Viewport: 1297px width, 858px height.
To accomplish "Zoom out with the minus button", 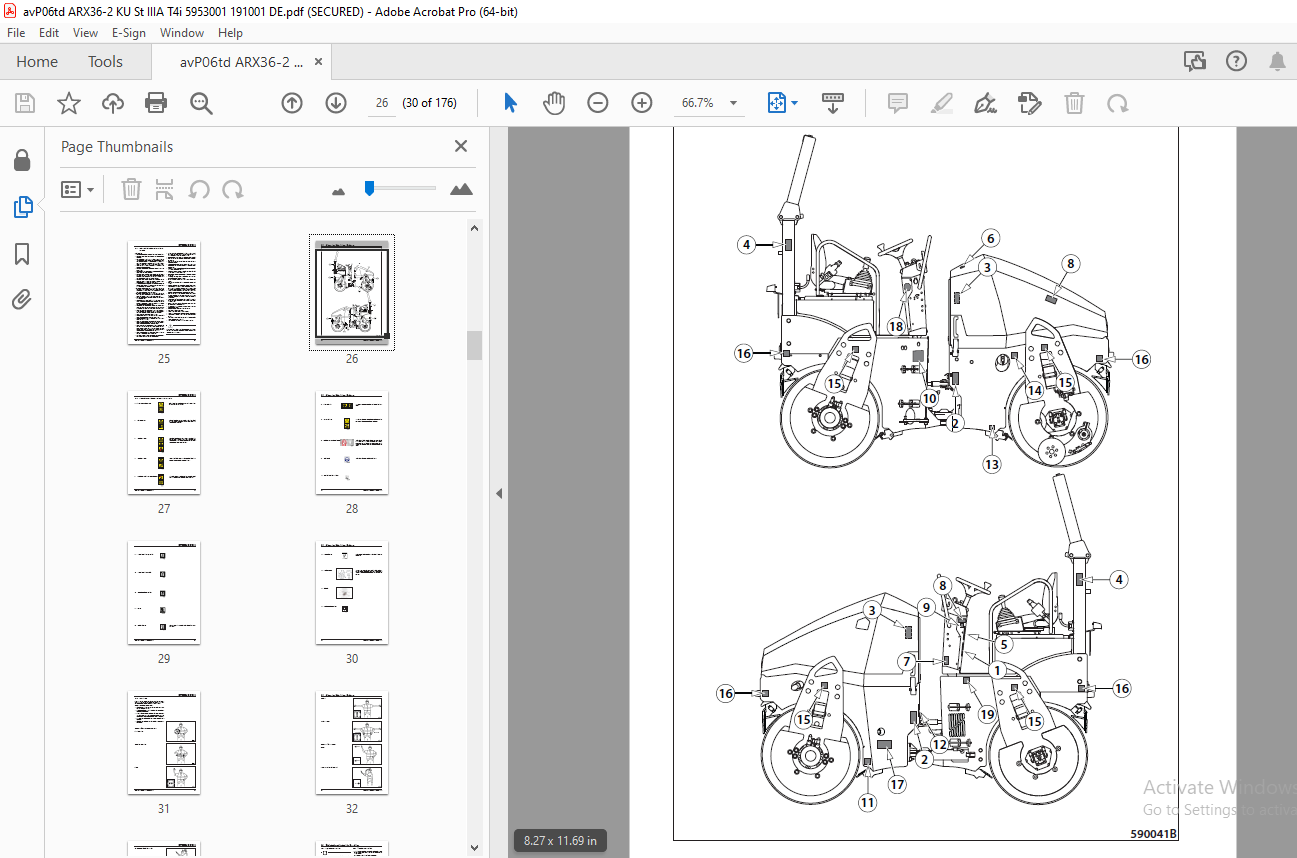I will click(598, 103).
